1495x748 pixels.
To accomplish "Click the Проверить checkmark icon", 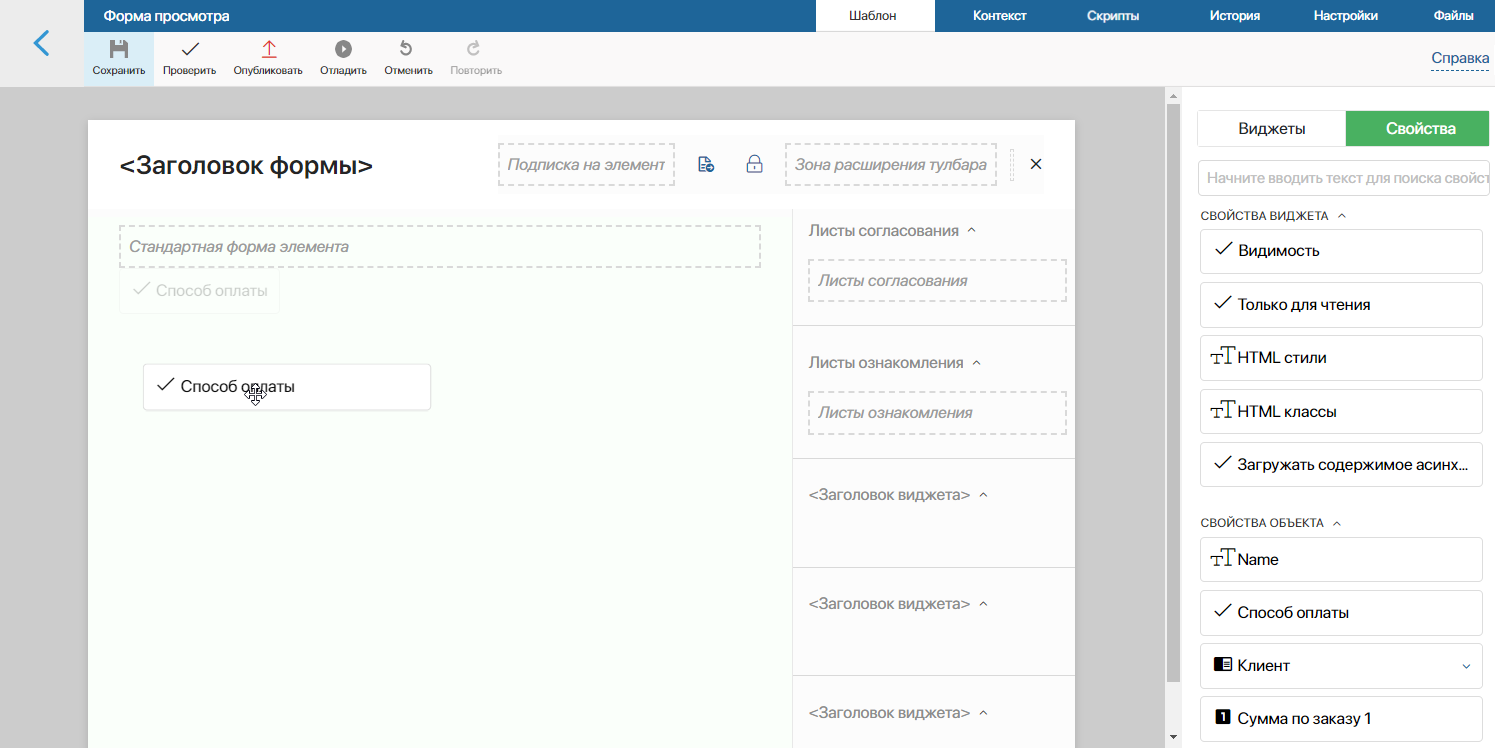I will coord(189,49).
